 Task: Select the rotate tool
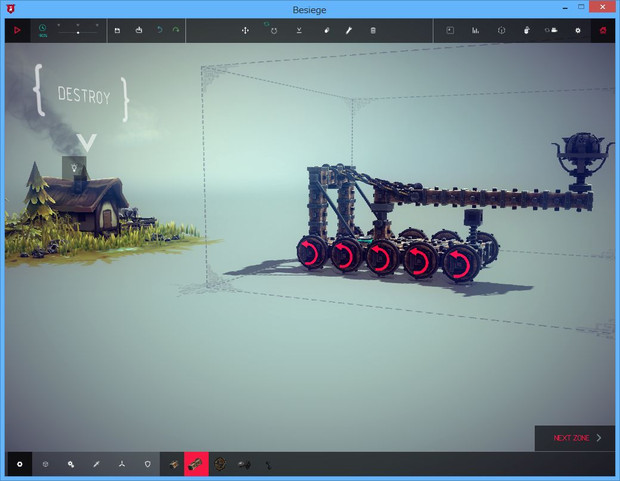click(273, 30)
